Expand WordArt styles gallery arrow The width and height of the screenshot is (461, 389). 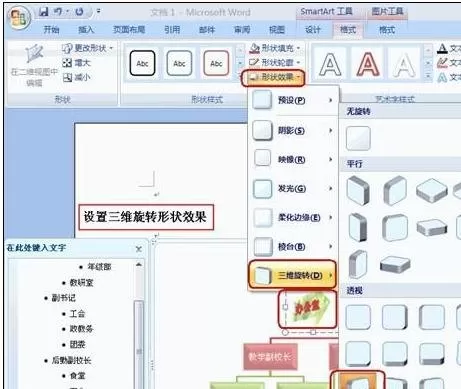pos(428,77)
